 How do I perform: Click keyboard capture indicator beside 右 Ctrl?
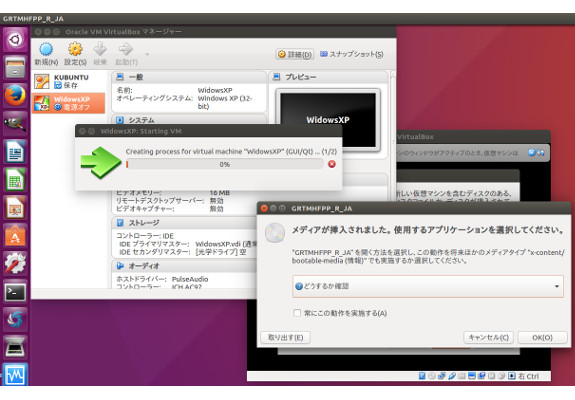512,376
